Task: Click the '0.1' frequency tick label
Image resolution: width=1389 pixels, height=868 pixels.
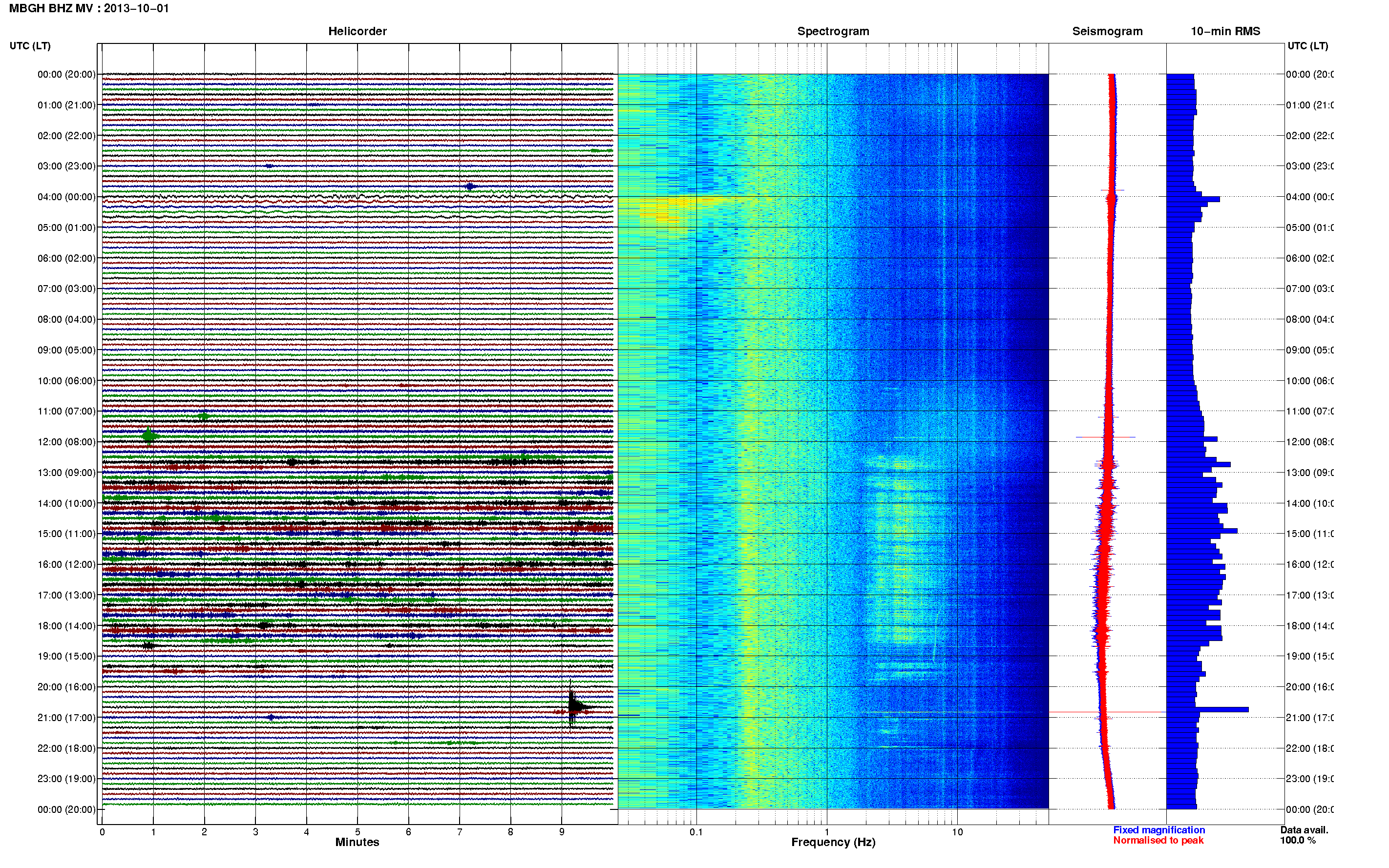Action: 696,832
